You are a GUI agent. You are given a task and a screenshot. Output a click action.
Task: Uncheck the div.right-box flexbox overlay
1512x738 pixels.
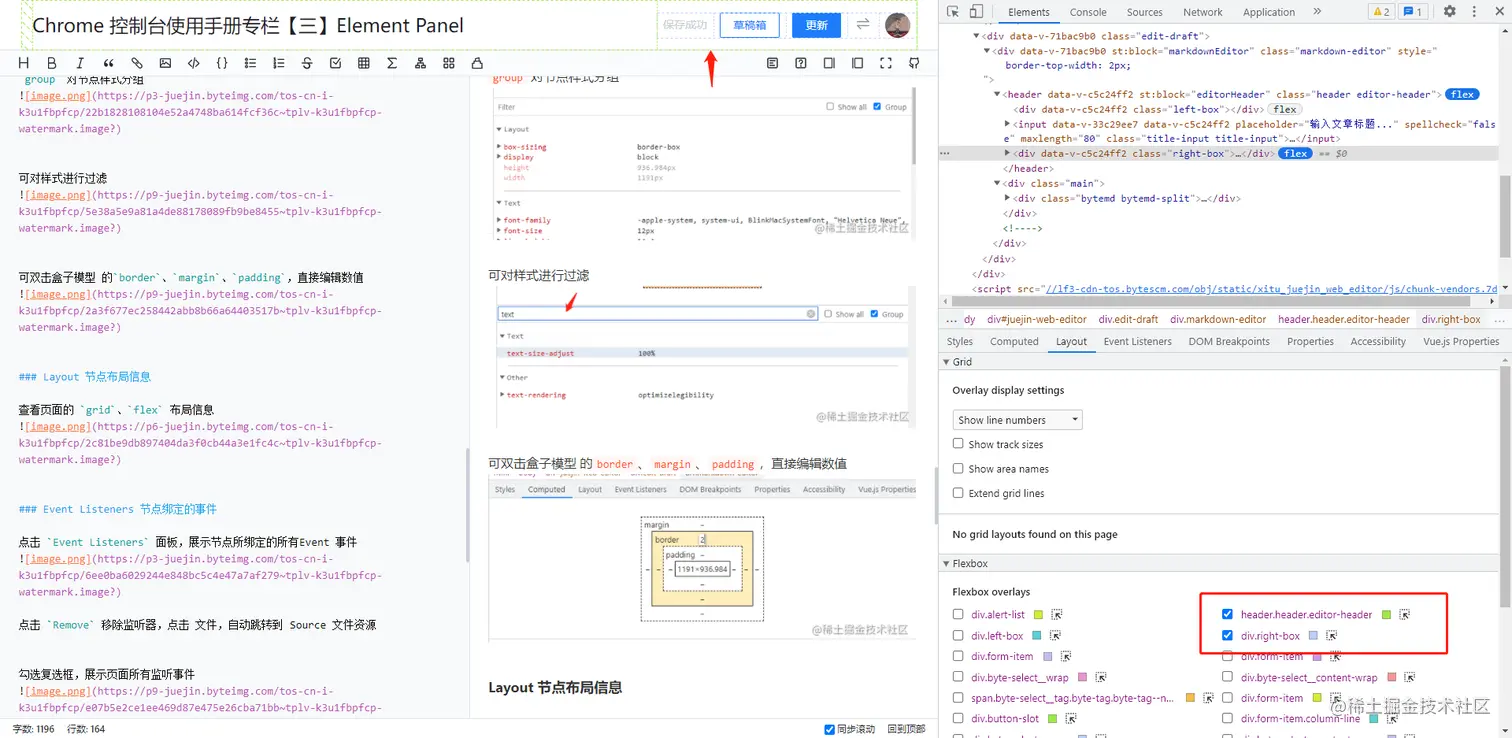(x=1227, y=636)
